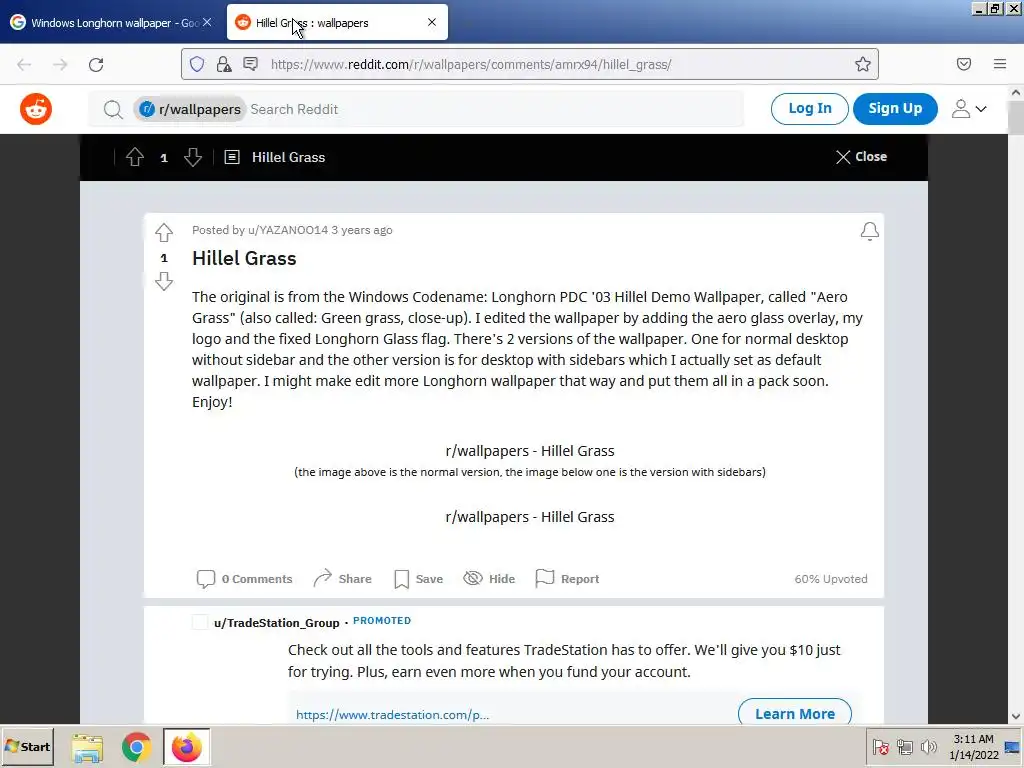Upvote from the black header bar

tap(135, 157)
